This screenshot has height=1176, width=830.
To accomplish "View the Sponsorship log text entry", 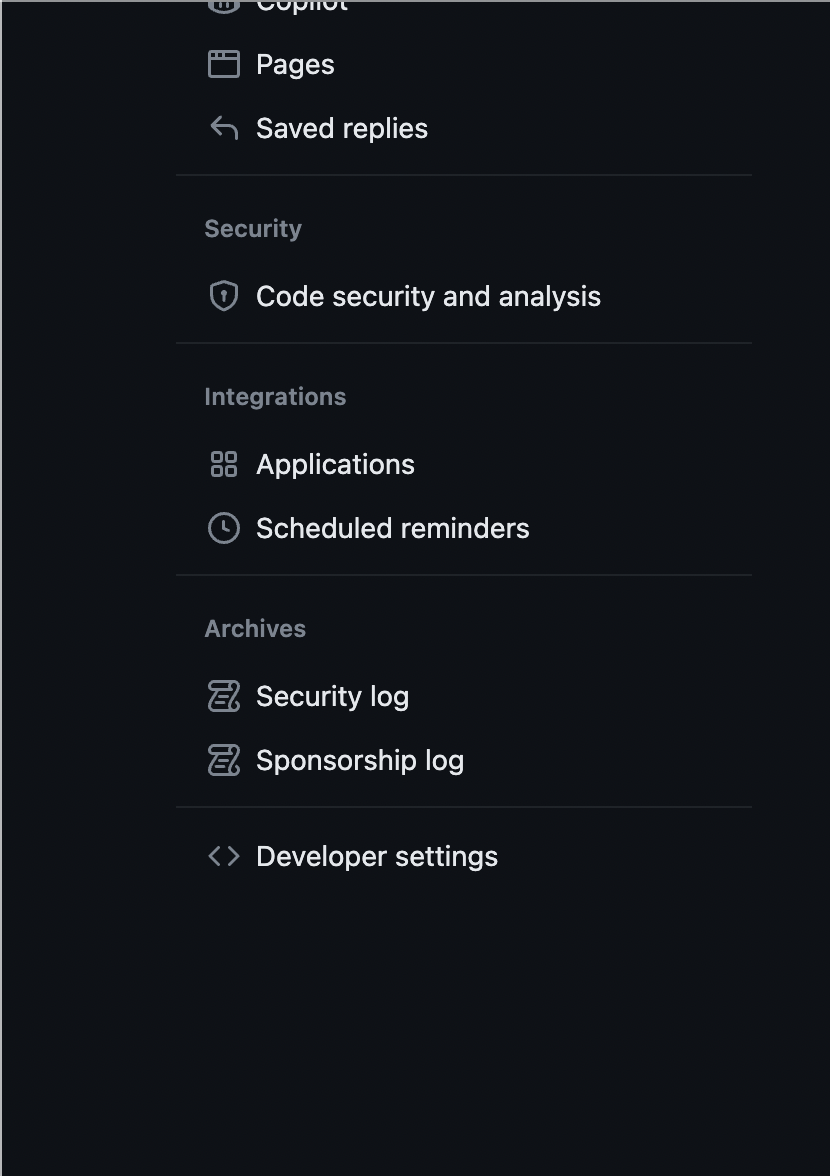I will [x=360, y=760].
